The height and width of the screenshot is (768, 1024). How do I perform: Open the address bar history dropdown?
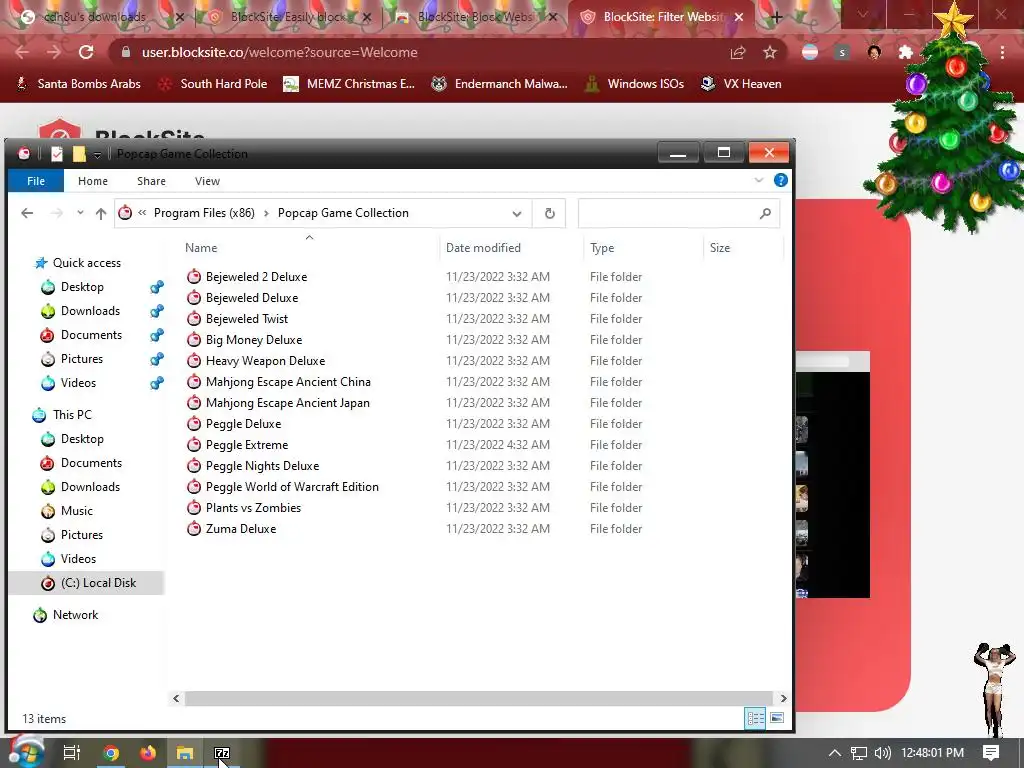(x=517, y=214)
